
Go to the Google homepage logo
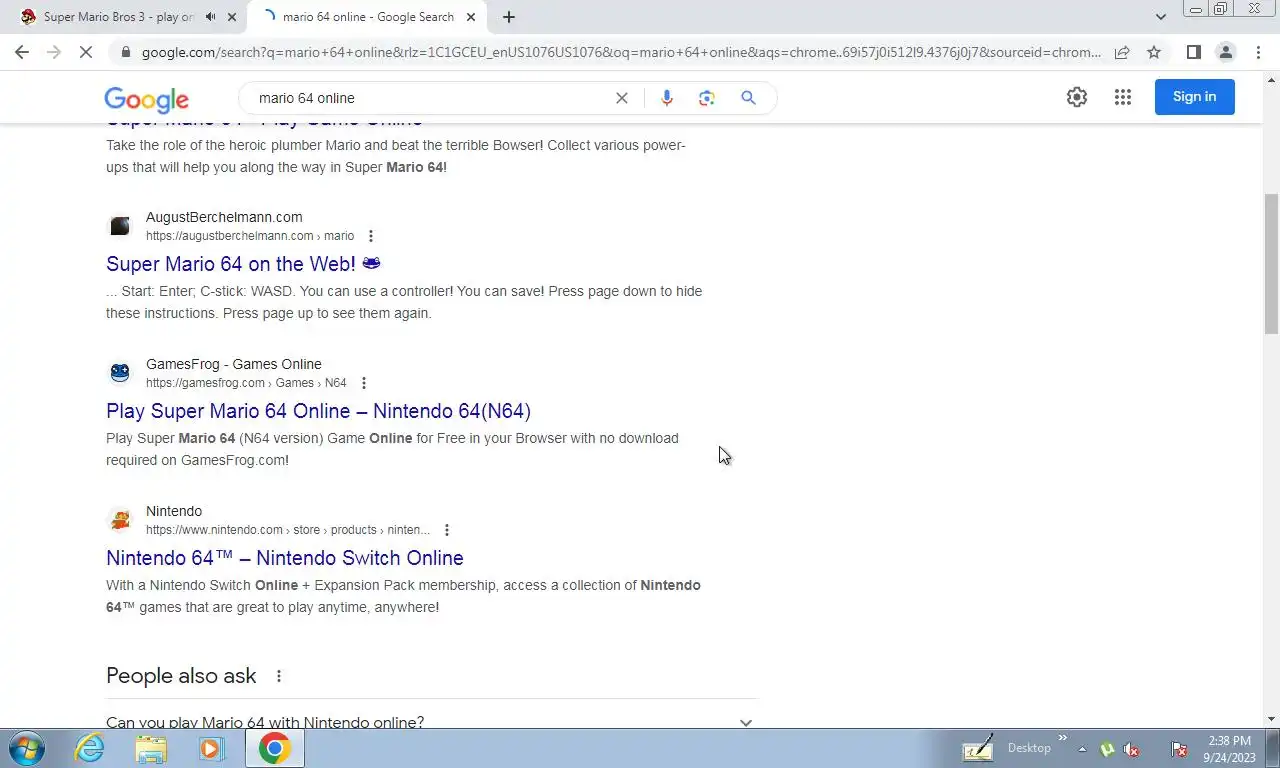pos(146,99)
